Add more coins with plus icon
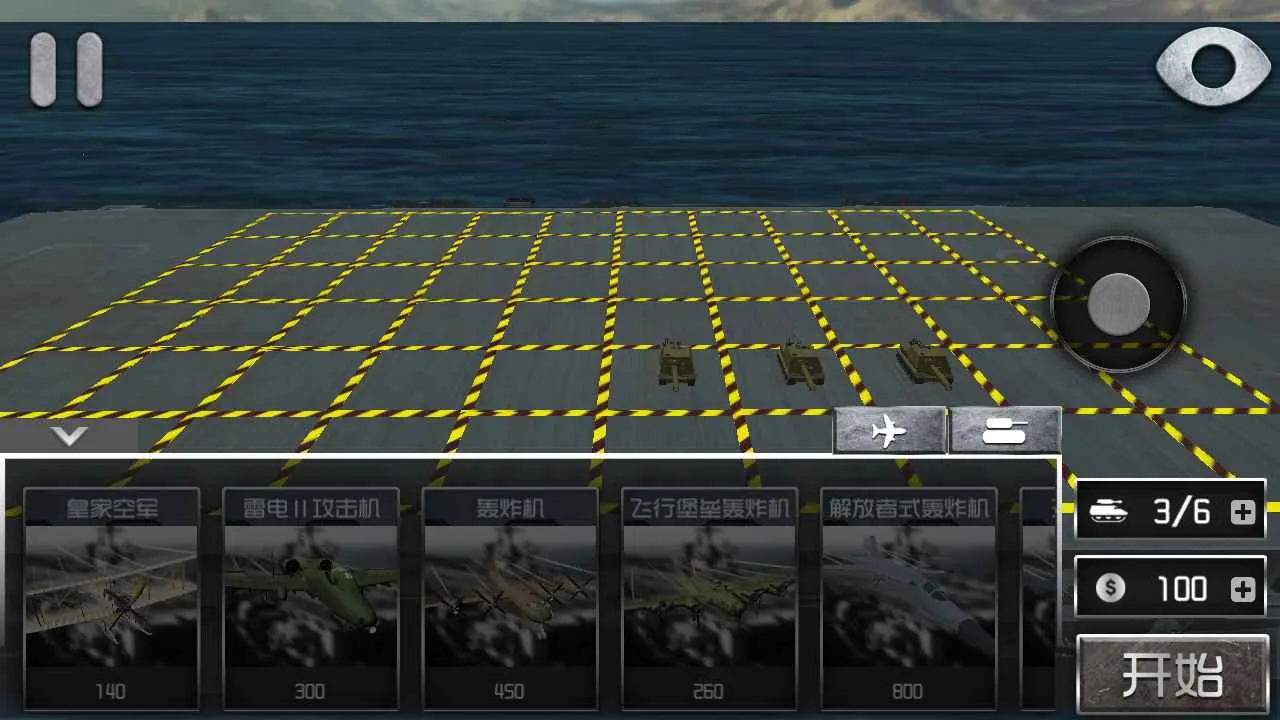This screenshot has width=1280, height=720. (1242, 589)
